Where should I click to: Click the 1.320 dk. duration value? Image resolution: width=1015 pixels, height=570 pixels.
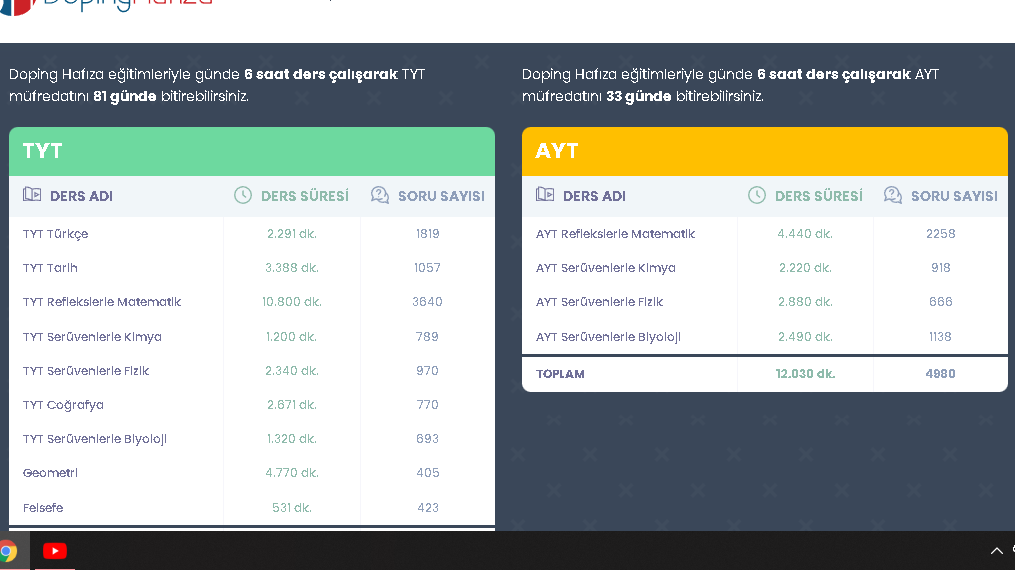[x=292, y=439]
